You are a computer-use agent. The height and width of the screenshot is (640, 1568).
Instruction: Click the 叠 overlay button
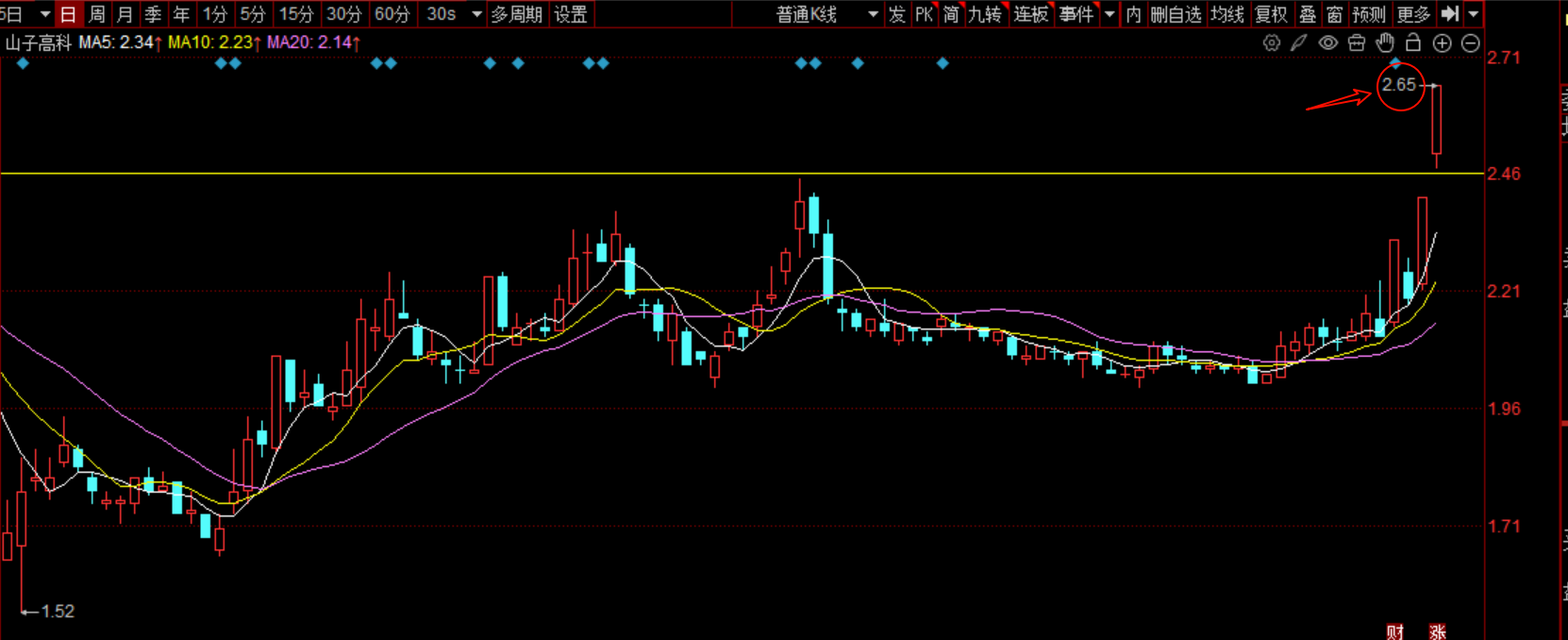tap(1308, 14)
